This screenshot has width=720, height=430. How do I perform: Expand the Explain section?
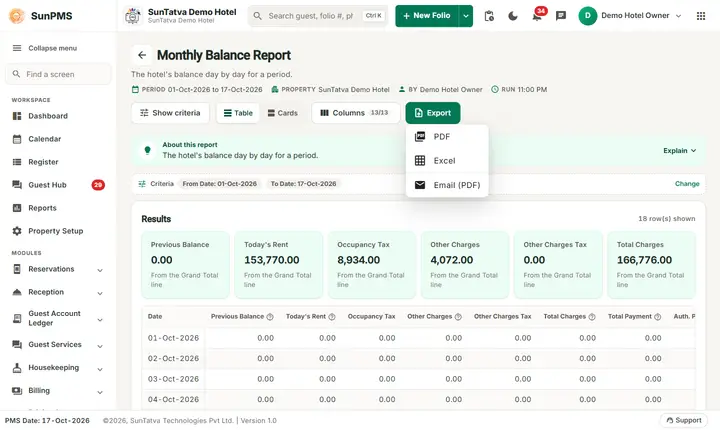[680, 151]
